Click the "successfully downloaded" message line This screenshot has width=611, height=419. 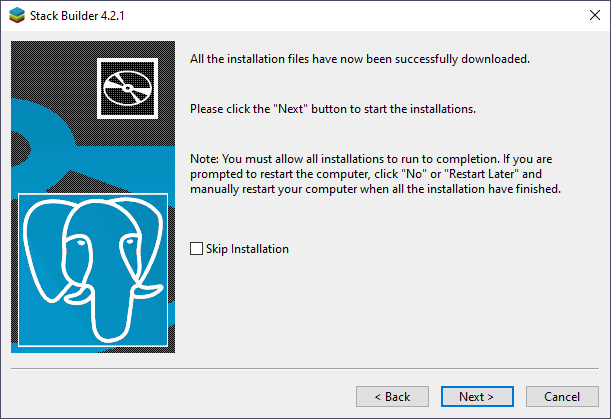pos(359,59)
